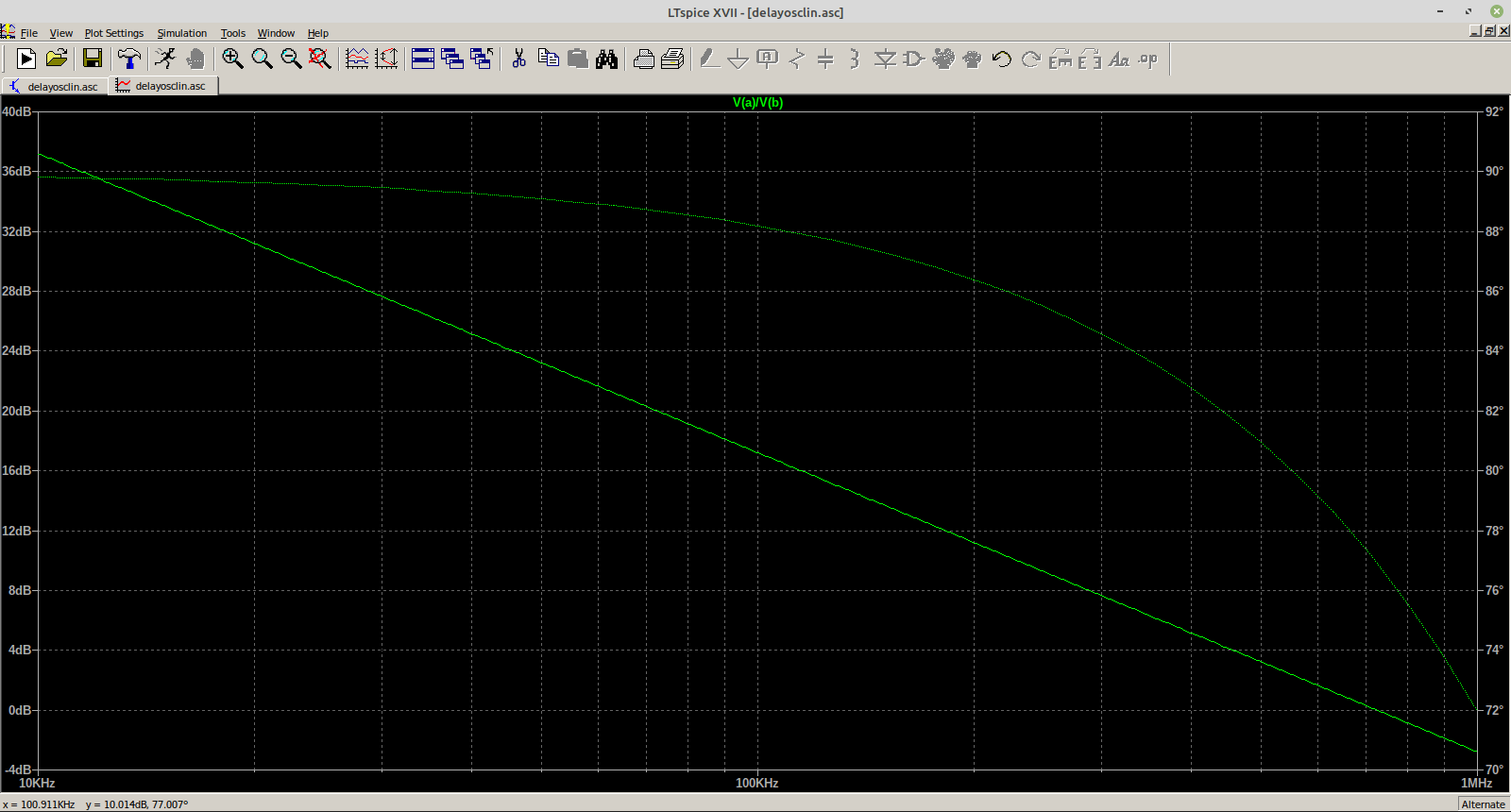Click the 72° phase axis label

(1494, 710)
